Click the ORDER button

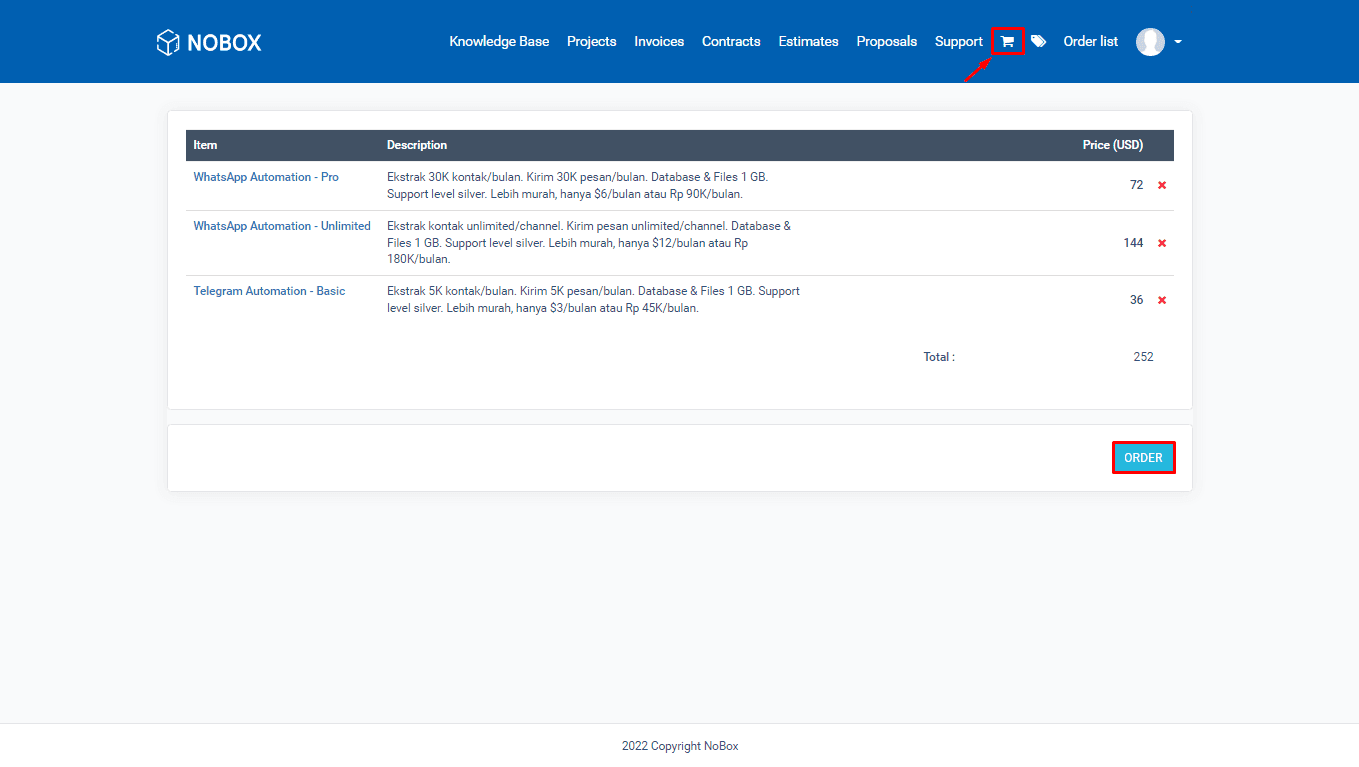[x=1143, y=457]
